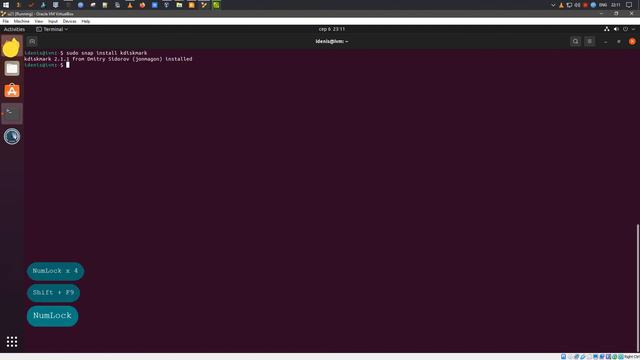The height and width of the screenshot is (360, 640).
Task: Click the network icon in Ubuntu top bar
Action: click(607, 29)
